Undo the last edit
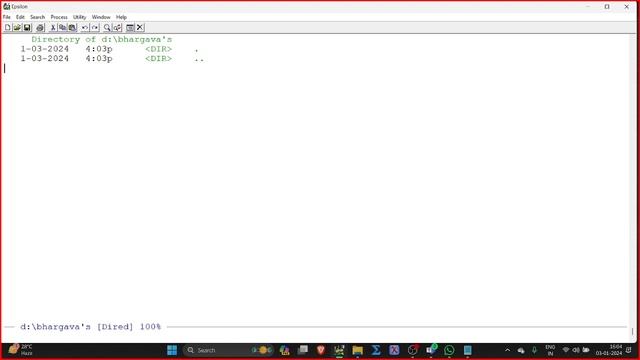Image resolution: width=640 pixels, height=360 pixels. (84, 27)
